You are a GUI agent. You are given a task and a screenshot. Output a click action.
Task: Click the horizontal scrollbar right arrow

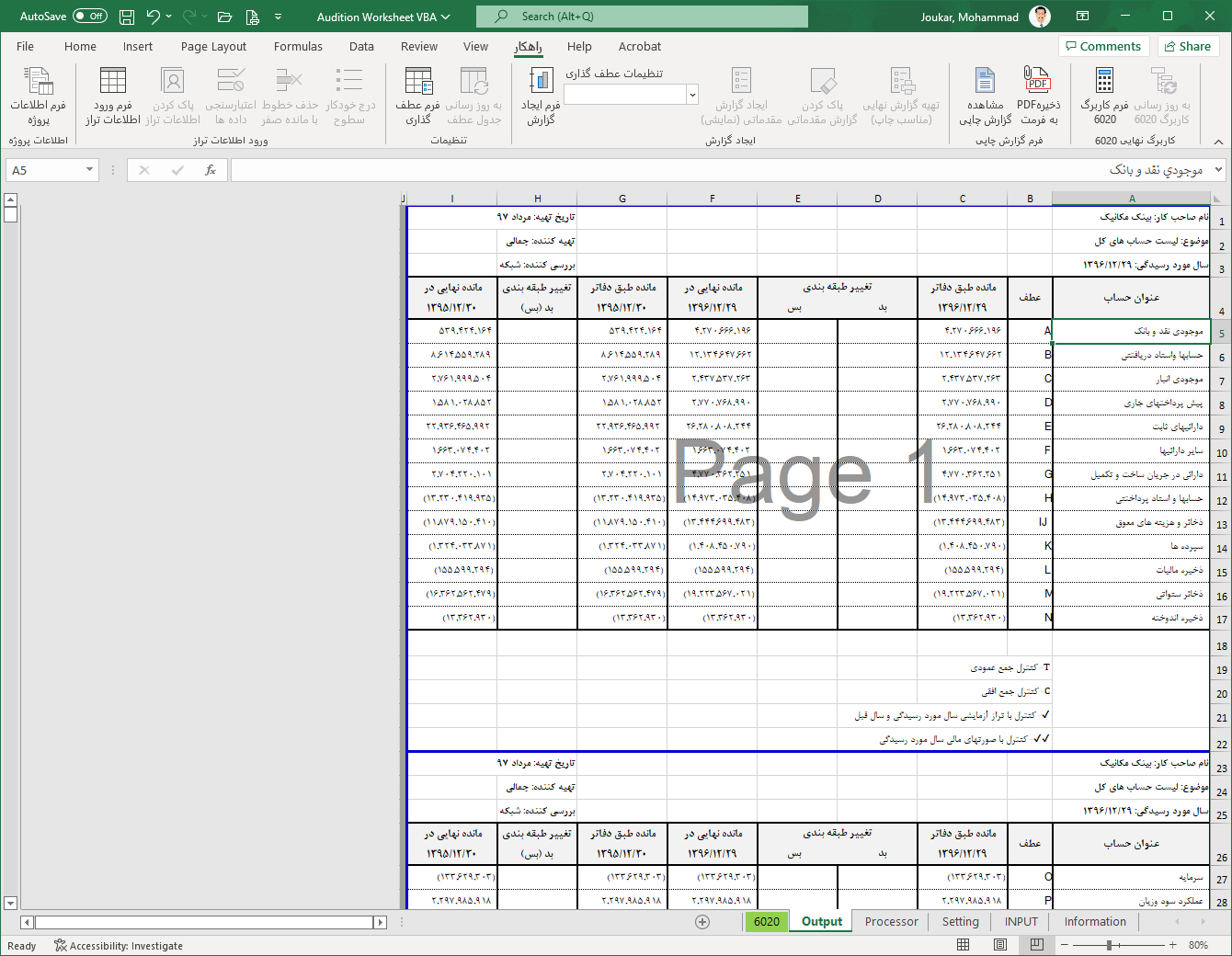380,922
